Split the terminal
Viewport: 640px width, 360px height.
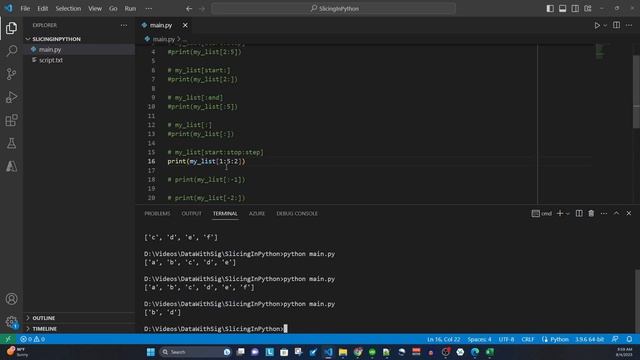click(579, 213)
